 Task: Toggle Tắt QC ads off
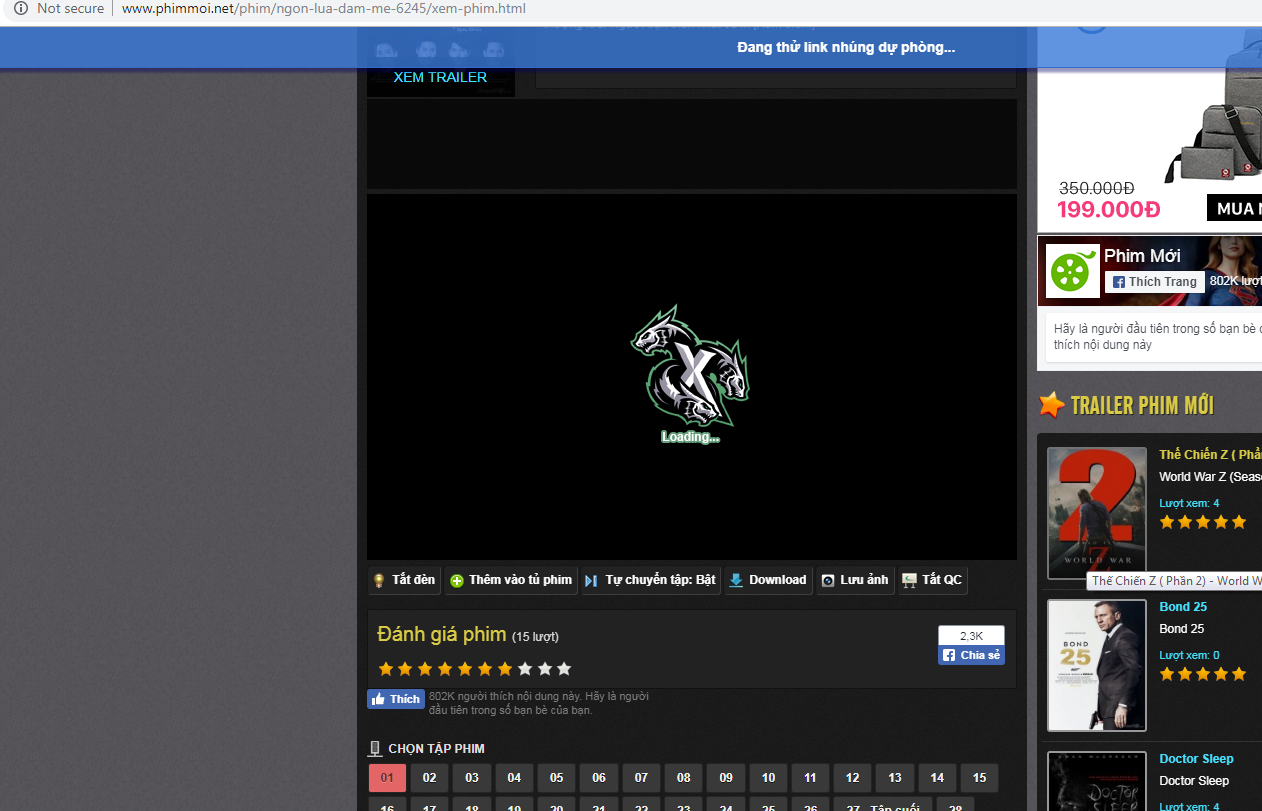click(932, 580)
